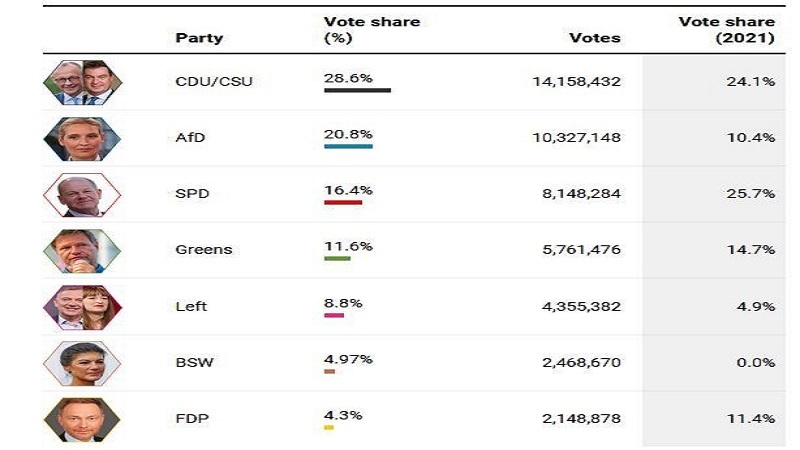The width and height of the screenshot is (800, 450).
Task: Sort by Vote share (%) header
Action: 372,30
